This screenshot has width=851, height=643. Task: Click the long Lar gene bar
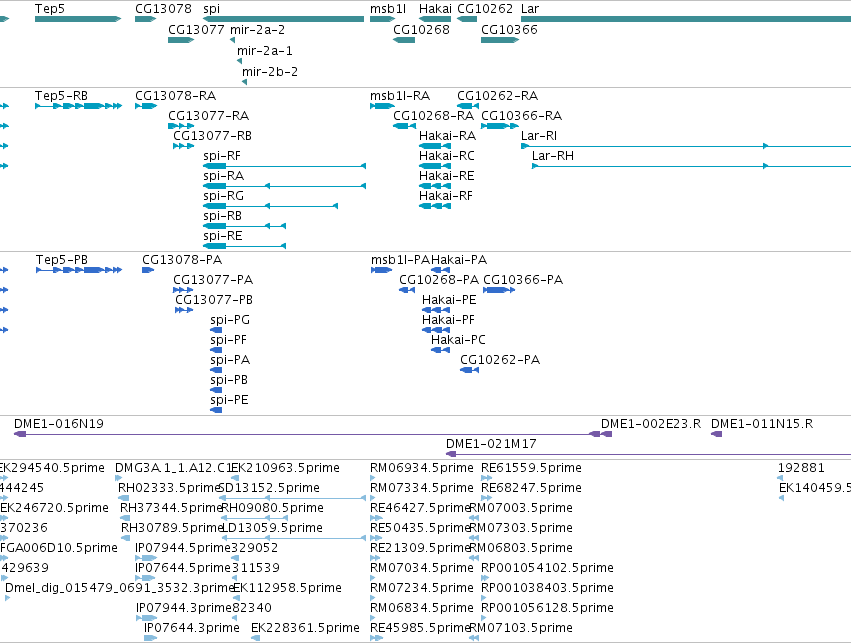pyautogui.click(x=686, y=19)
